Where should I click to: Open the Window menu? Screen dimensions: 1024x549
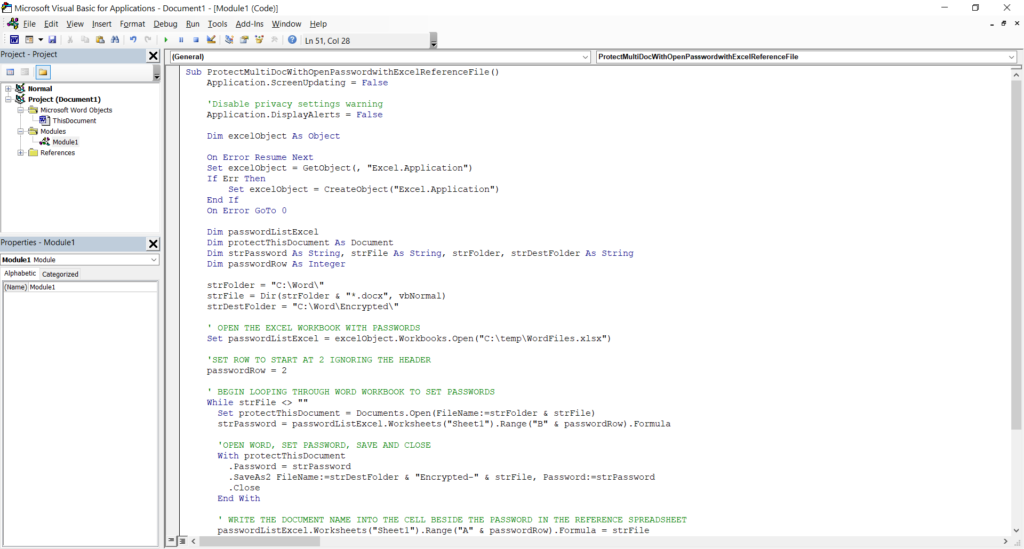pyautogui.click(x=286, y=24)
